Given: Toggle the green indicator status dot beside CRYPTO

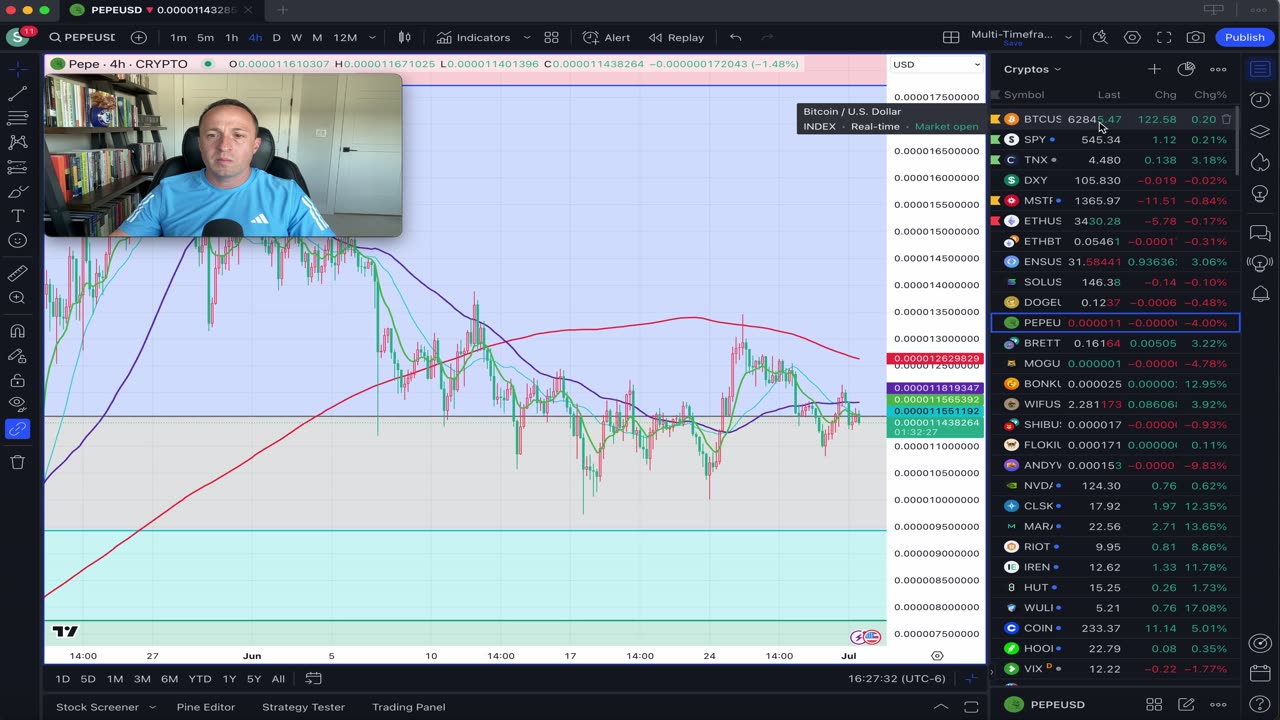Looking at the screenshot, I should (x=208, y=64).
